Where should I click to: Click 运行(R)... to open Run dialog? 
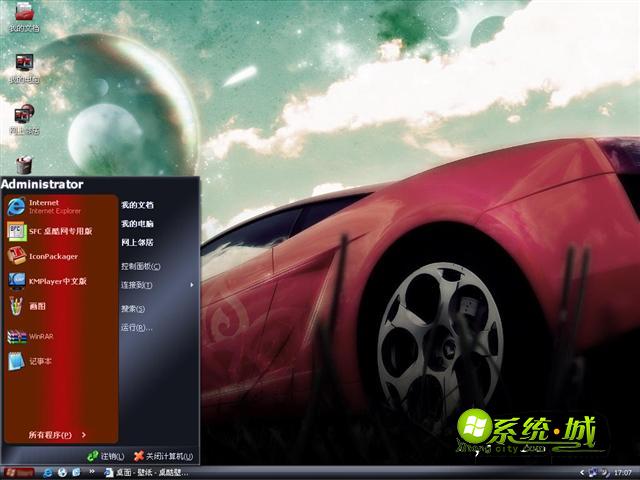coord(135,327)
